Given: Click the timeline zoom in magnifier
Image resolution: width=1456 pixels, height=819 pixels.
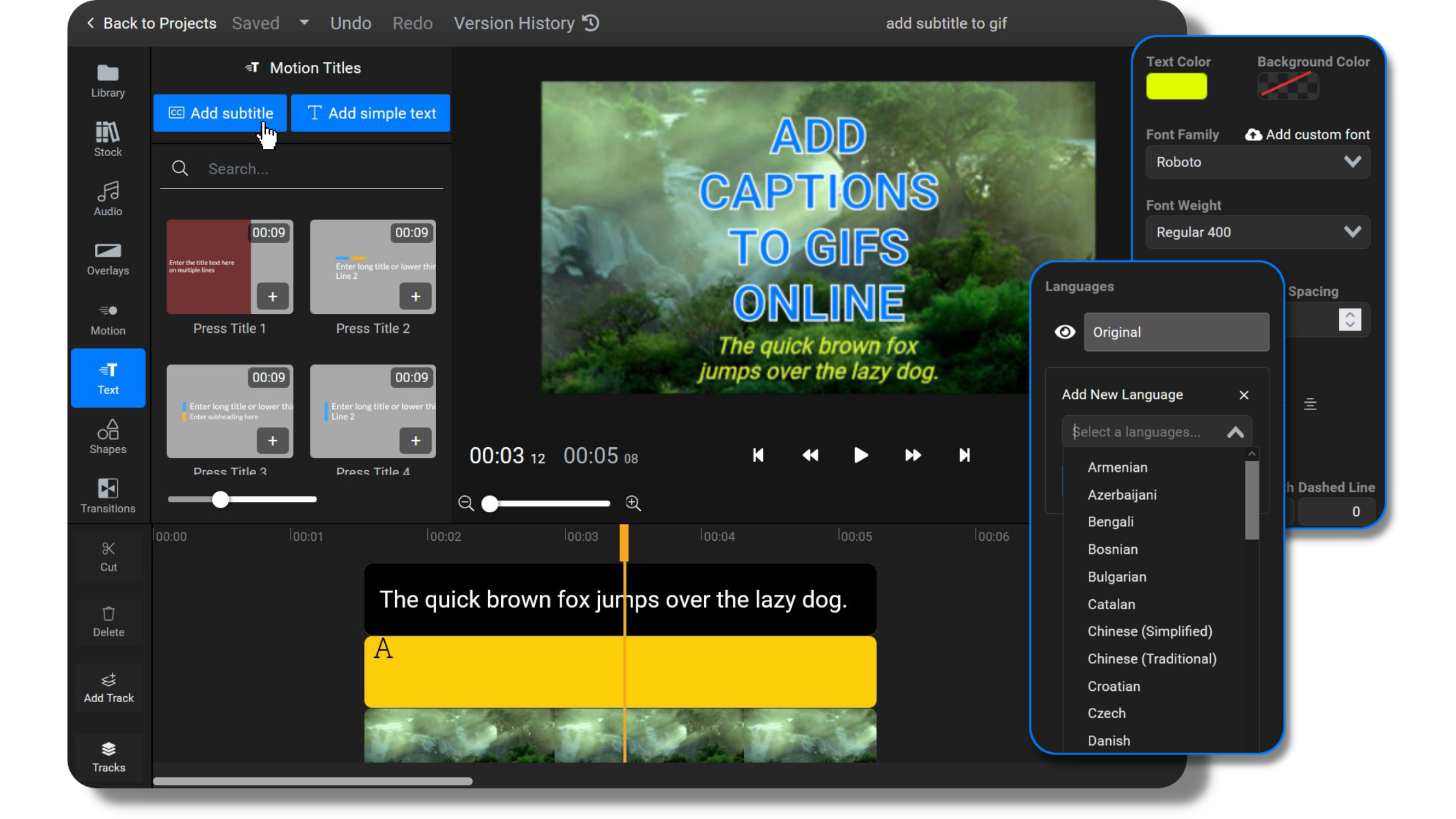Looking at the screenshot, I should 633,503.
